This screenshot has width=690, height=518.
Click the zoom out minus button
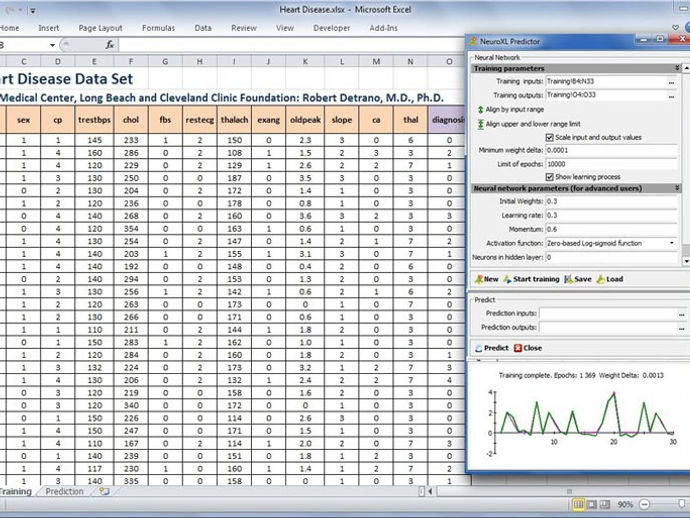[x=644, y=504]
